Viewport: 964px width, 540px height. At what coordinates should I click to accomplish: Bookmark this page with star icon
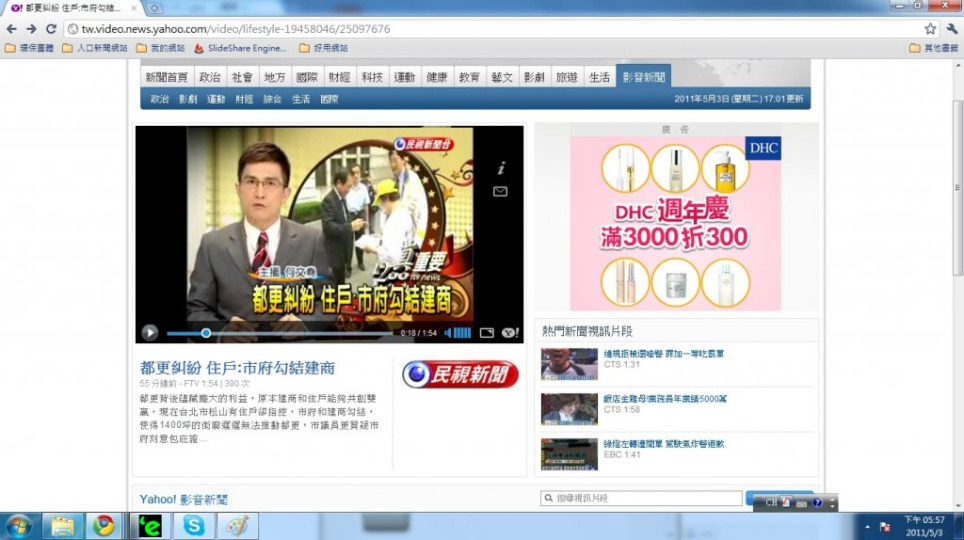(930, 29)
